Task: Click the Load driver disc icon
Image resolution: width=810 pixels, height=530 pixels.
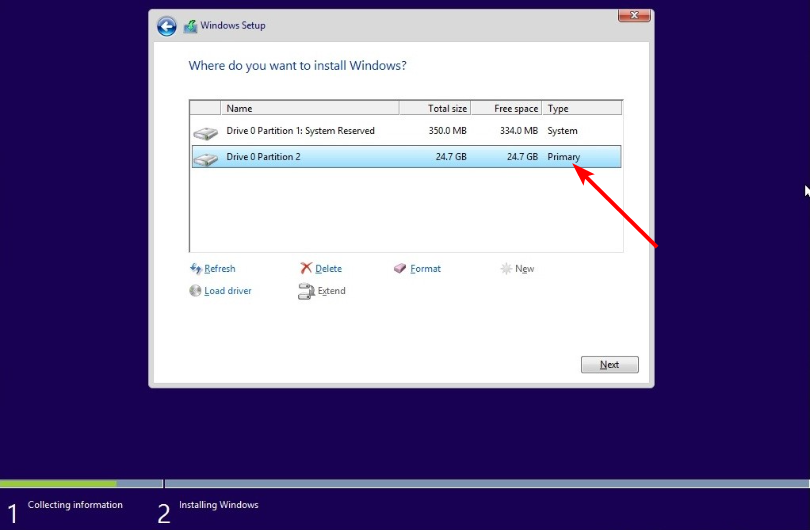Action: click(195, 291)
